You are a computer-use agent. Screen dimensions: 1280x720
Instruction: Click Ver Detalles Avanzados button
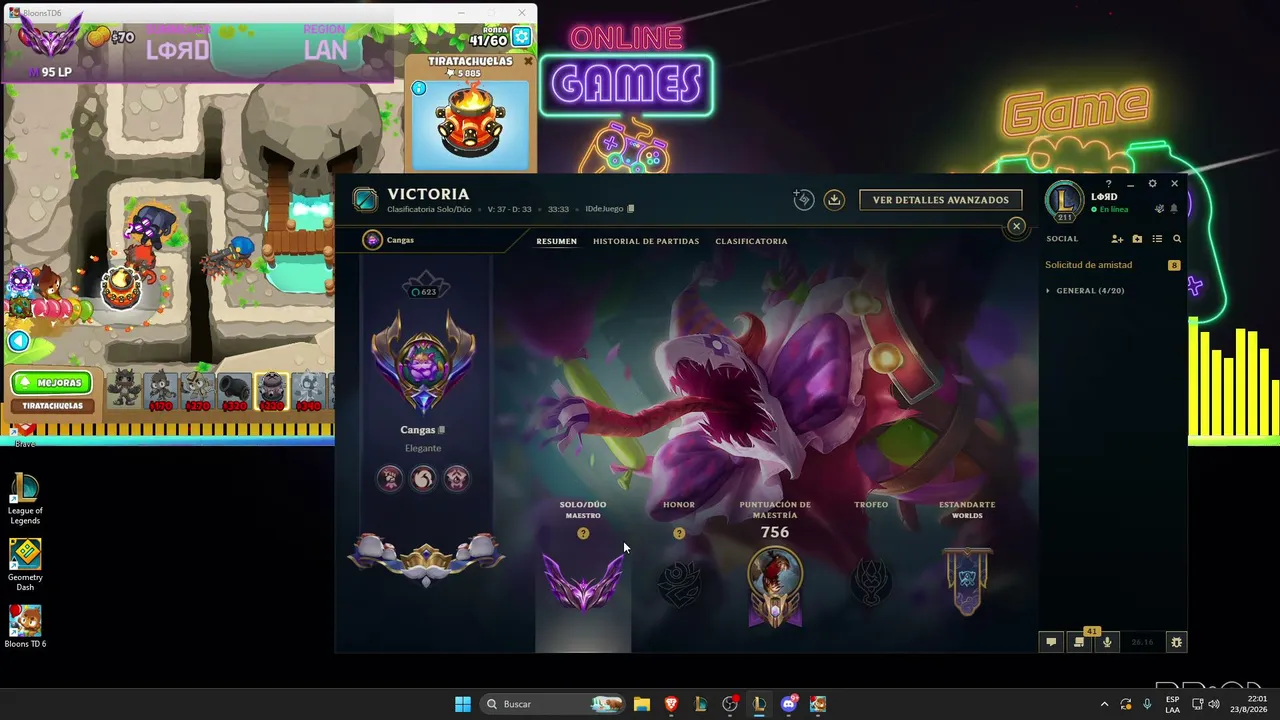click(940, 200)
